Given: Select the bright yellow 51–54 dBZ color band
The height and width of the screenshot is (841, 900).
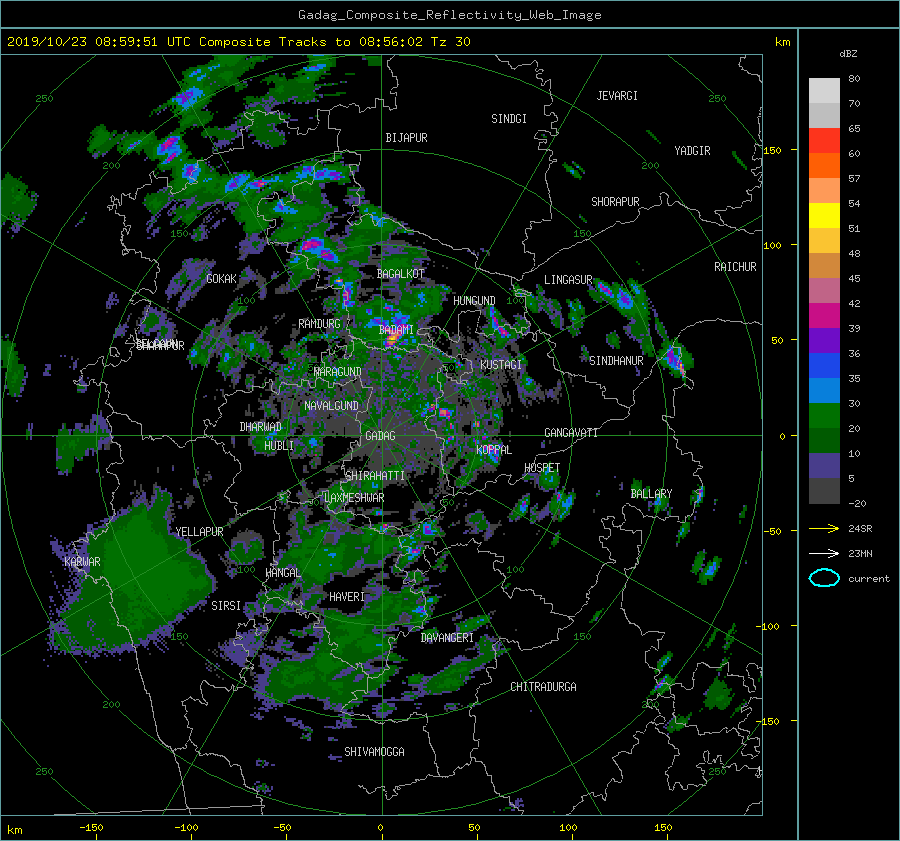Looking at the screenshot, I should [824, 216].
